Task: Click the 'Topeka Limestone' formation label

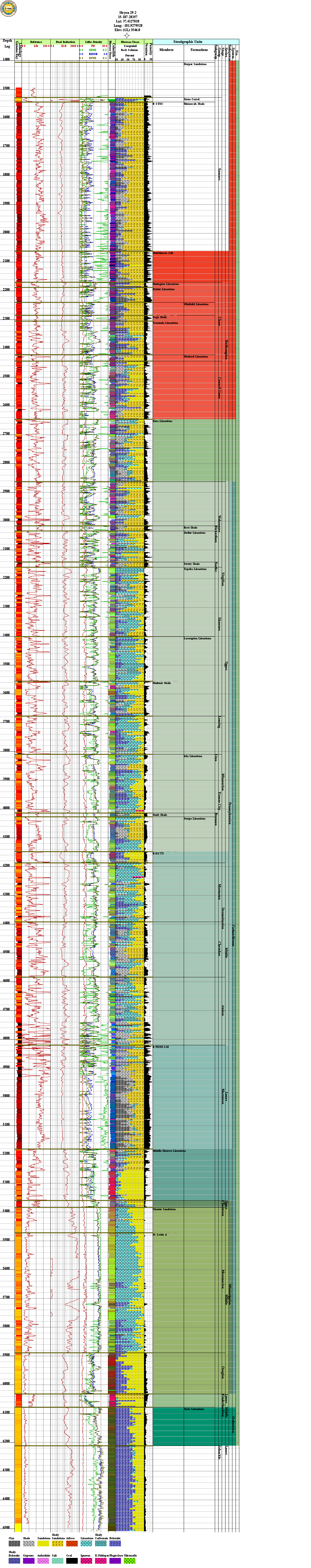Action: point(195,569)
